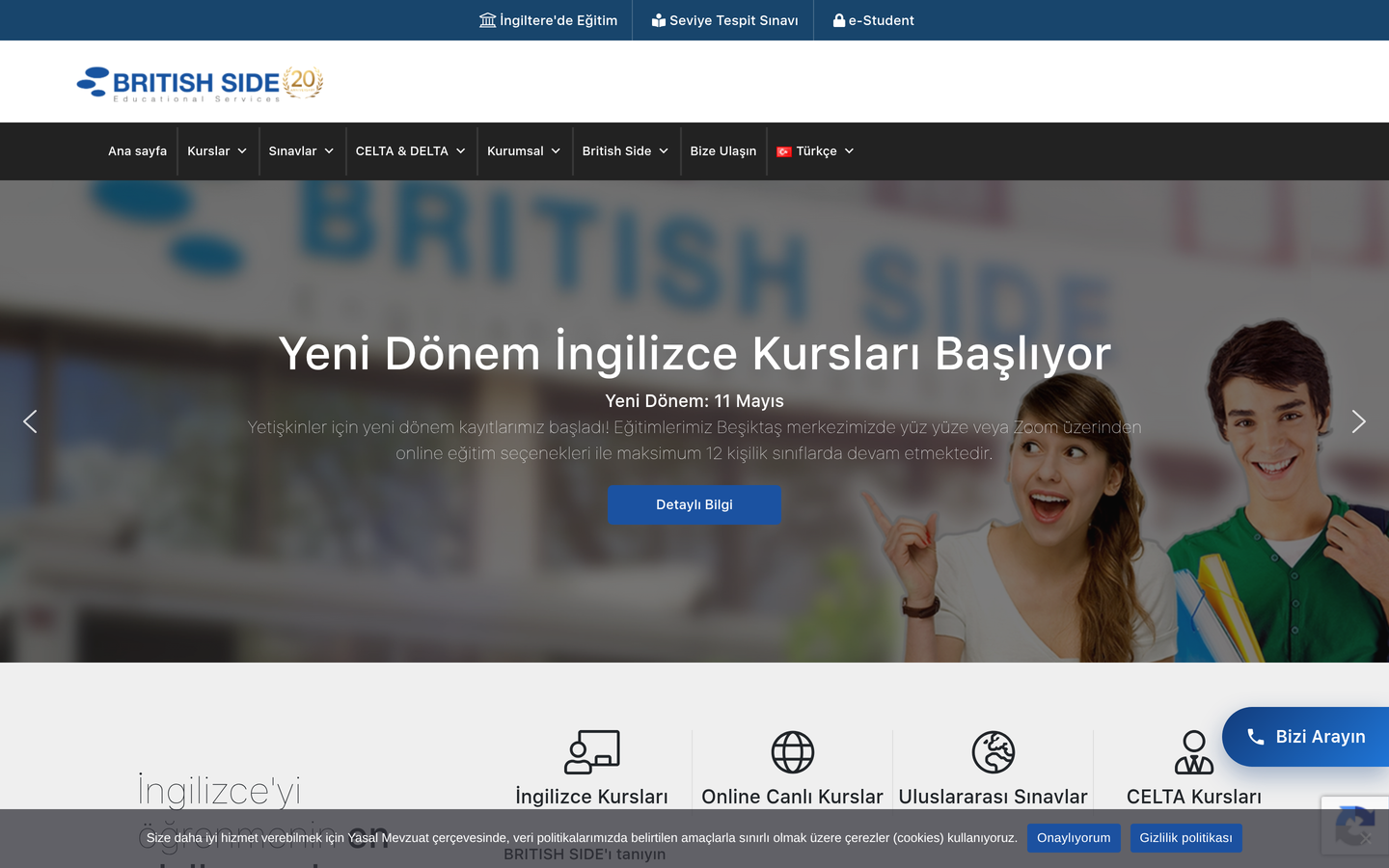Screen dimensions: 1389x868
Task: Open the Gizlilik politikası button
Action: click(1185, 838)
